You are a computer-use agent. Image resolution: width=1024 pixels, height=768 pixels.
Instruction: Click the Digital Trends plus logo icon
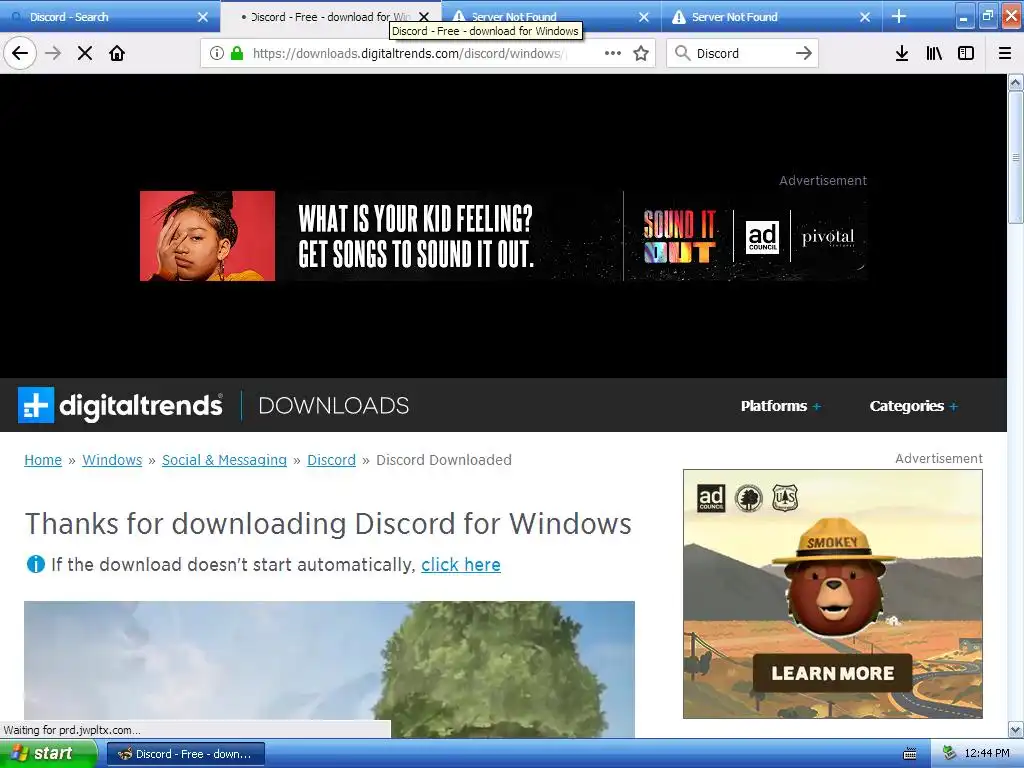36,405
